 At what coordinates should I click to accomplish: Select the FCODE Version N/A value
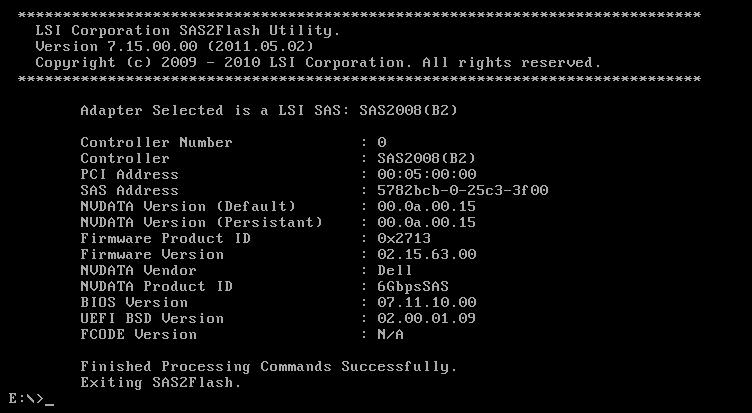(390, 334)
